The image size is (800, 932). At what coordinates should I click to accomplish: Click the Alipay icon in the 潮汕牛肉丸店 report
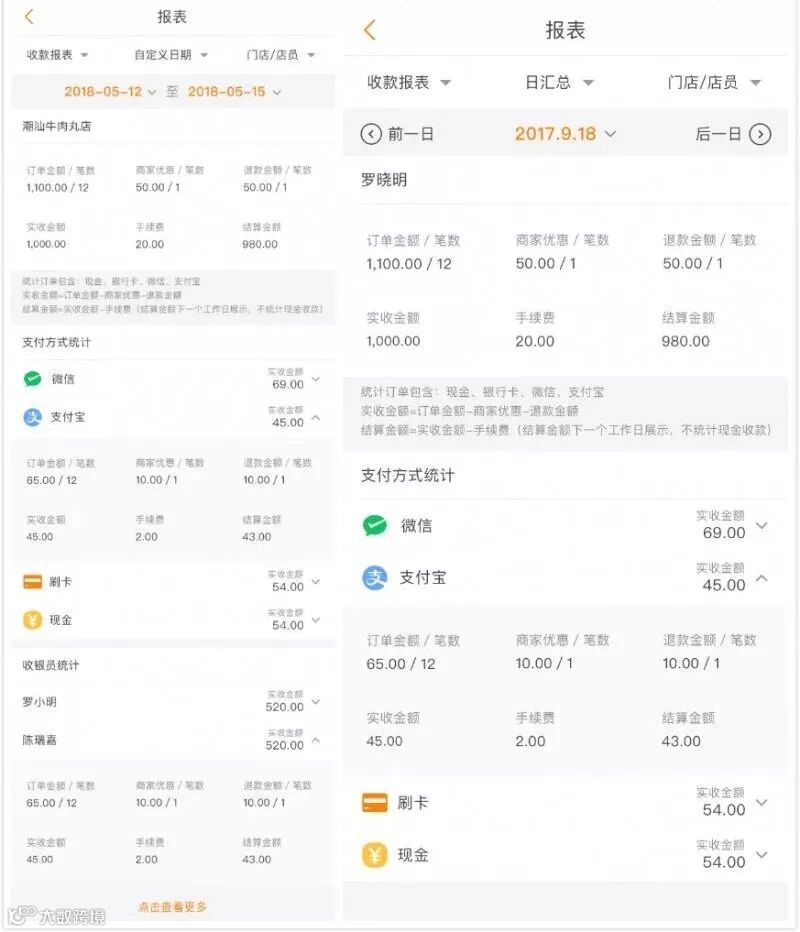coord(33,417)
